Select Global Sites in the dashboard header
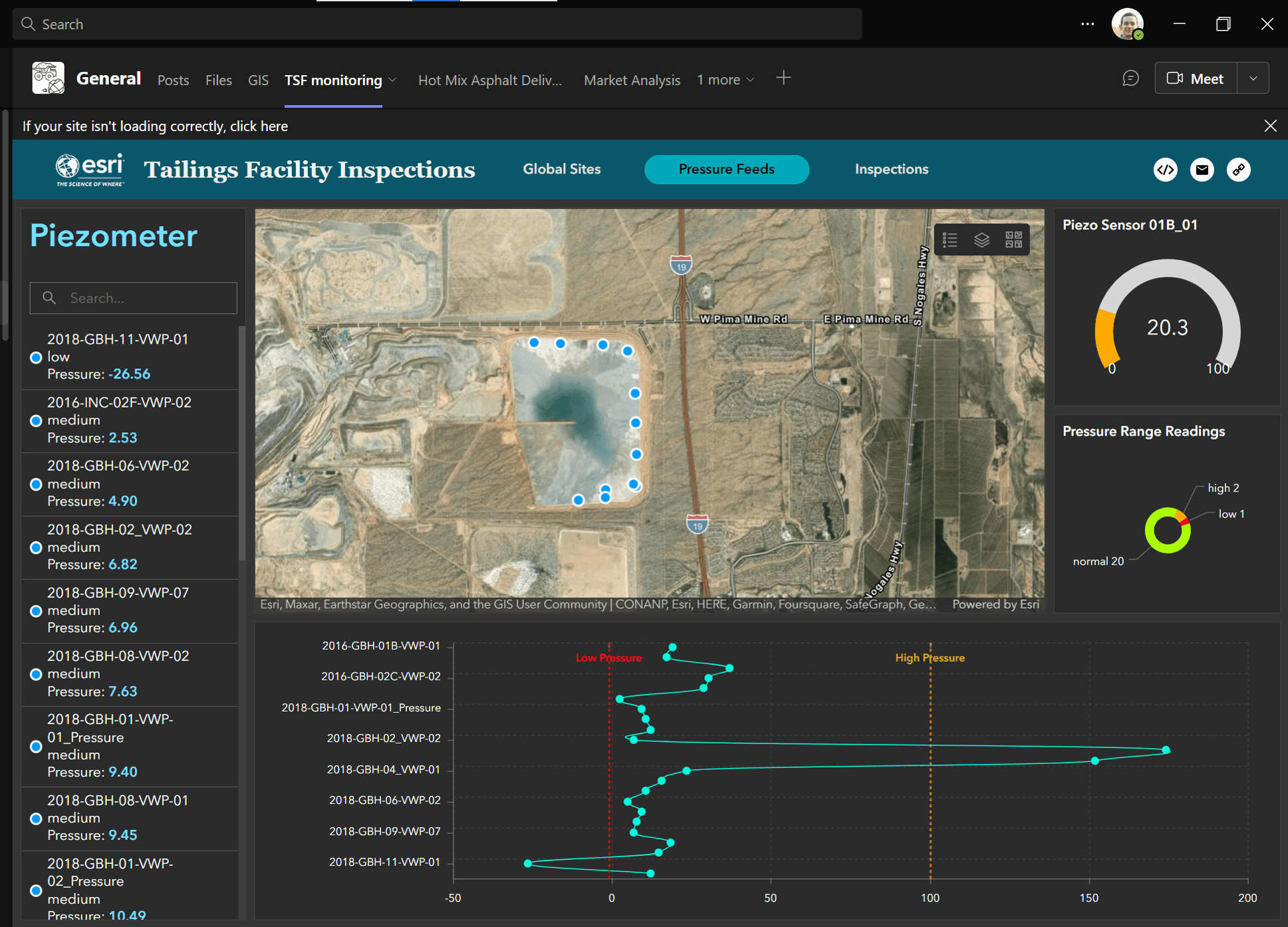This screenshot has height=927, width=1288. (561, 169)
